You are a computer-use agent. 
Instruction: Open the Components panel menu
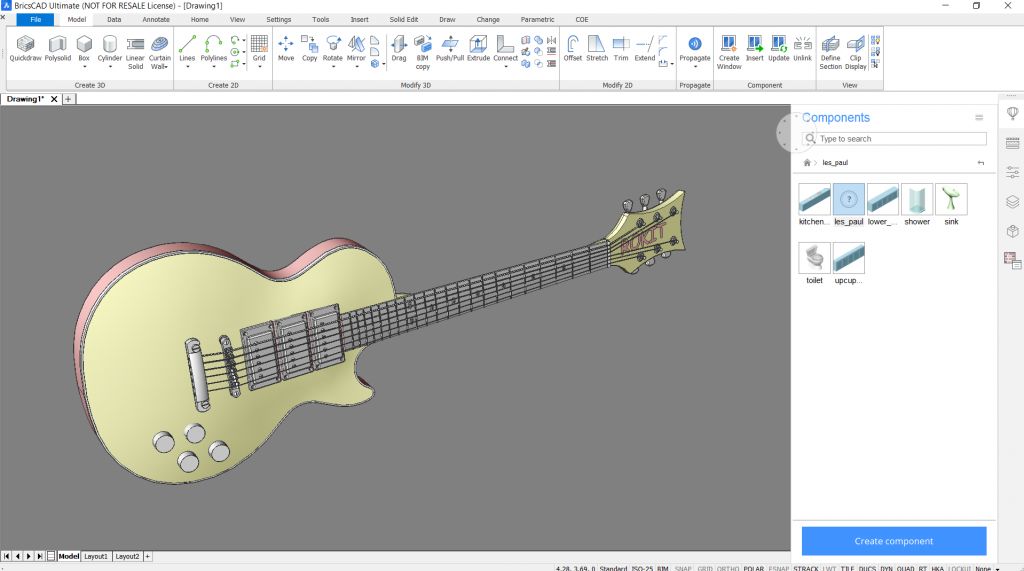pos(979,118)
